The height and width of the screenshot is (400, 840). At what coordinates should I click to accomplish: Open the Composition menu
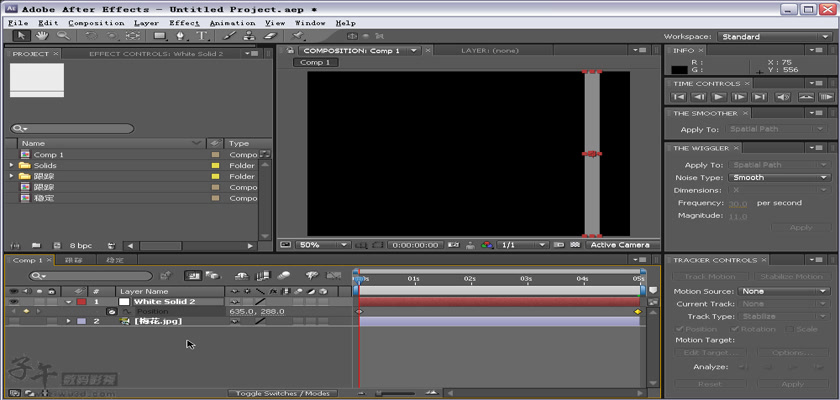click(x=96, y=23)
